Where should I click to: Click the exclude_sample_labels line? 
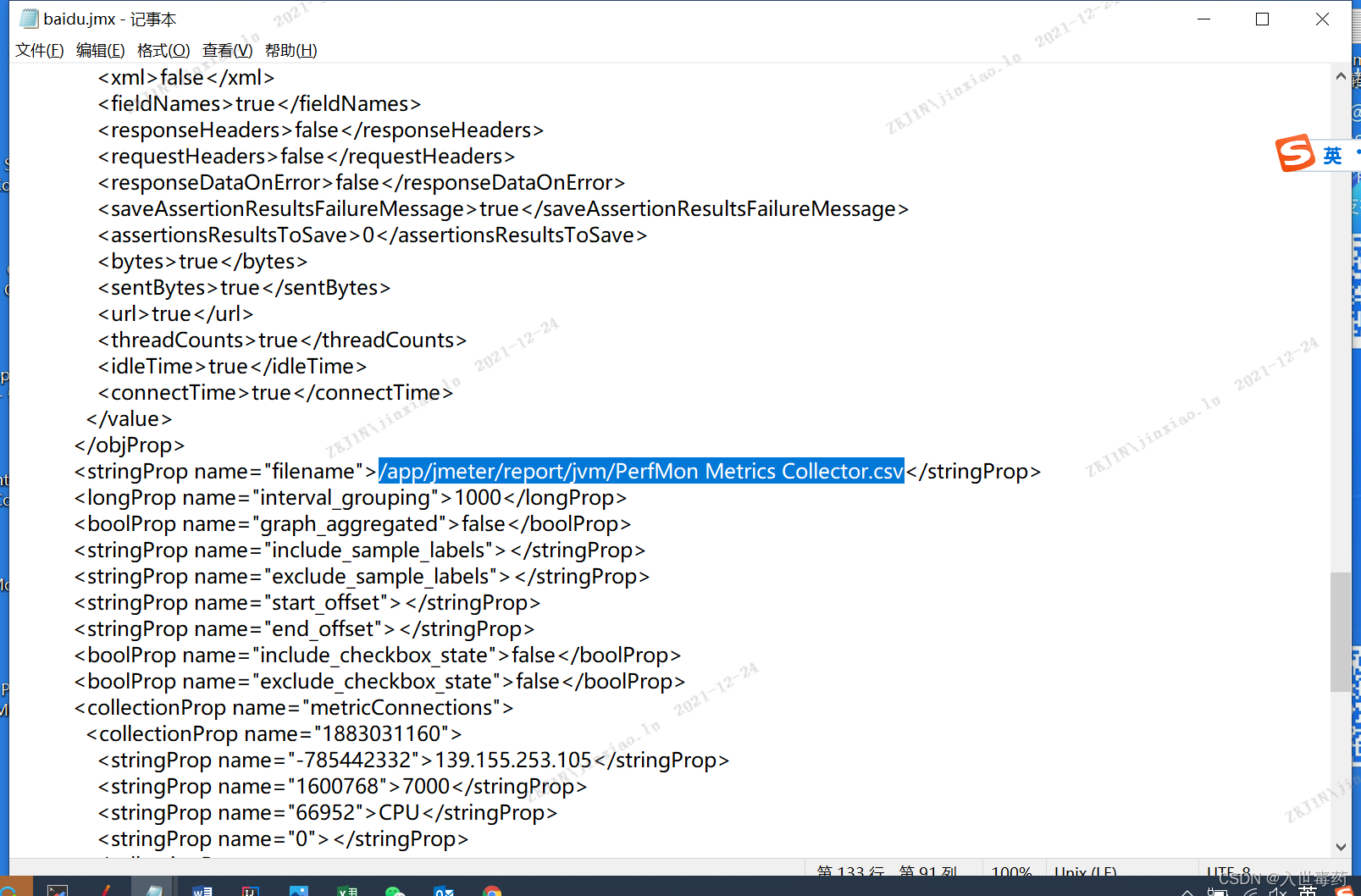pyautogui.click(x=362, y=577)
